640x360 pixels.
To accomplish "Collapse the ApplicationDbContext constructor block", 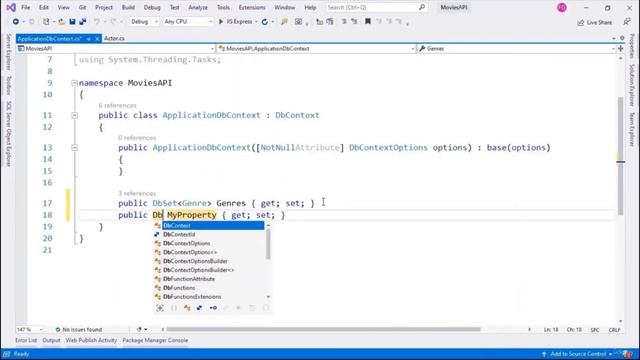I will coord(74,148).
